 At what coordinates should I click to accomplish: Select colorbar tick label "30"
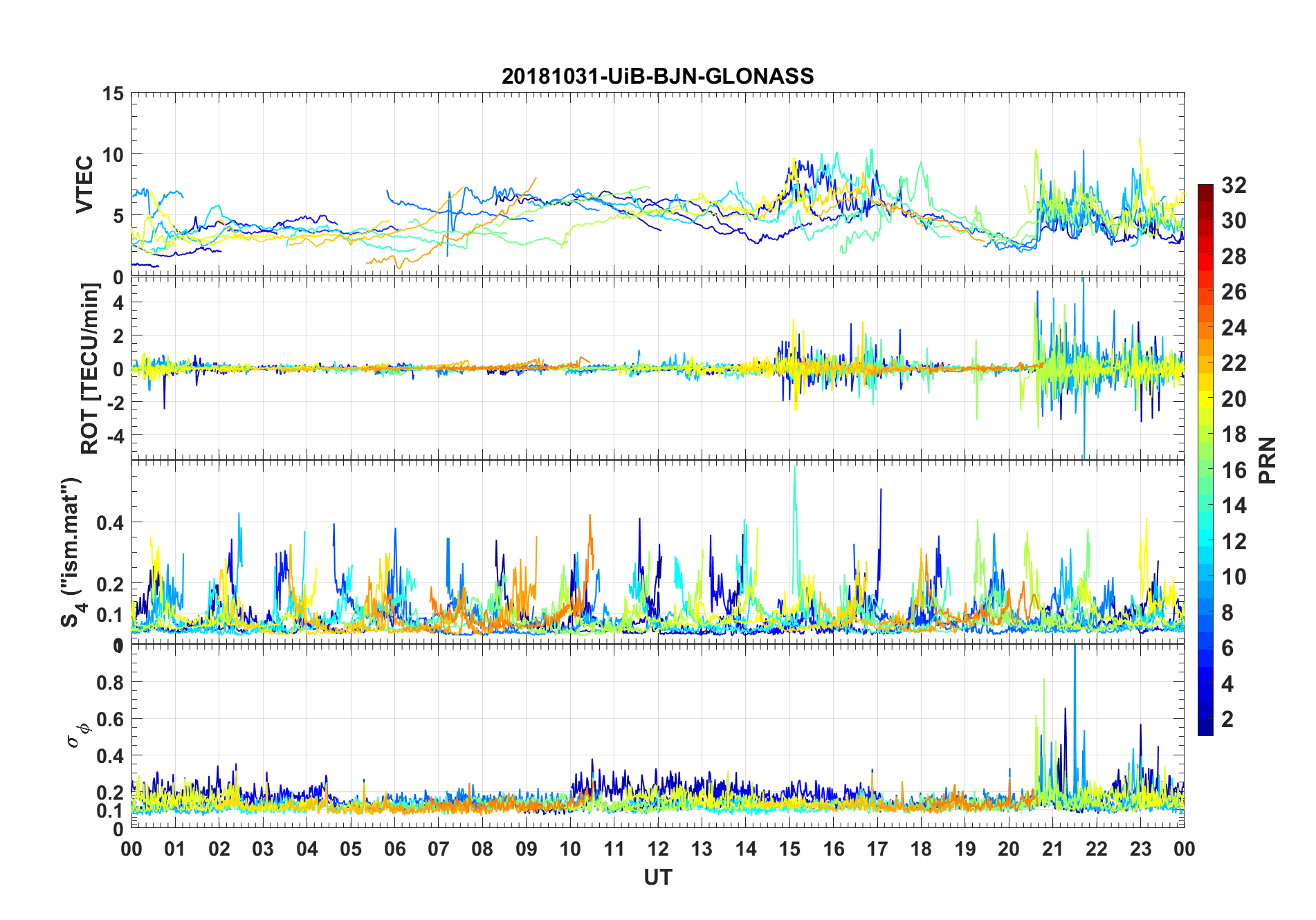pyautogui.click(x=1234, y=221)
